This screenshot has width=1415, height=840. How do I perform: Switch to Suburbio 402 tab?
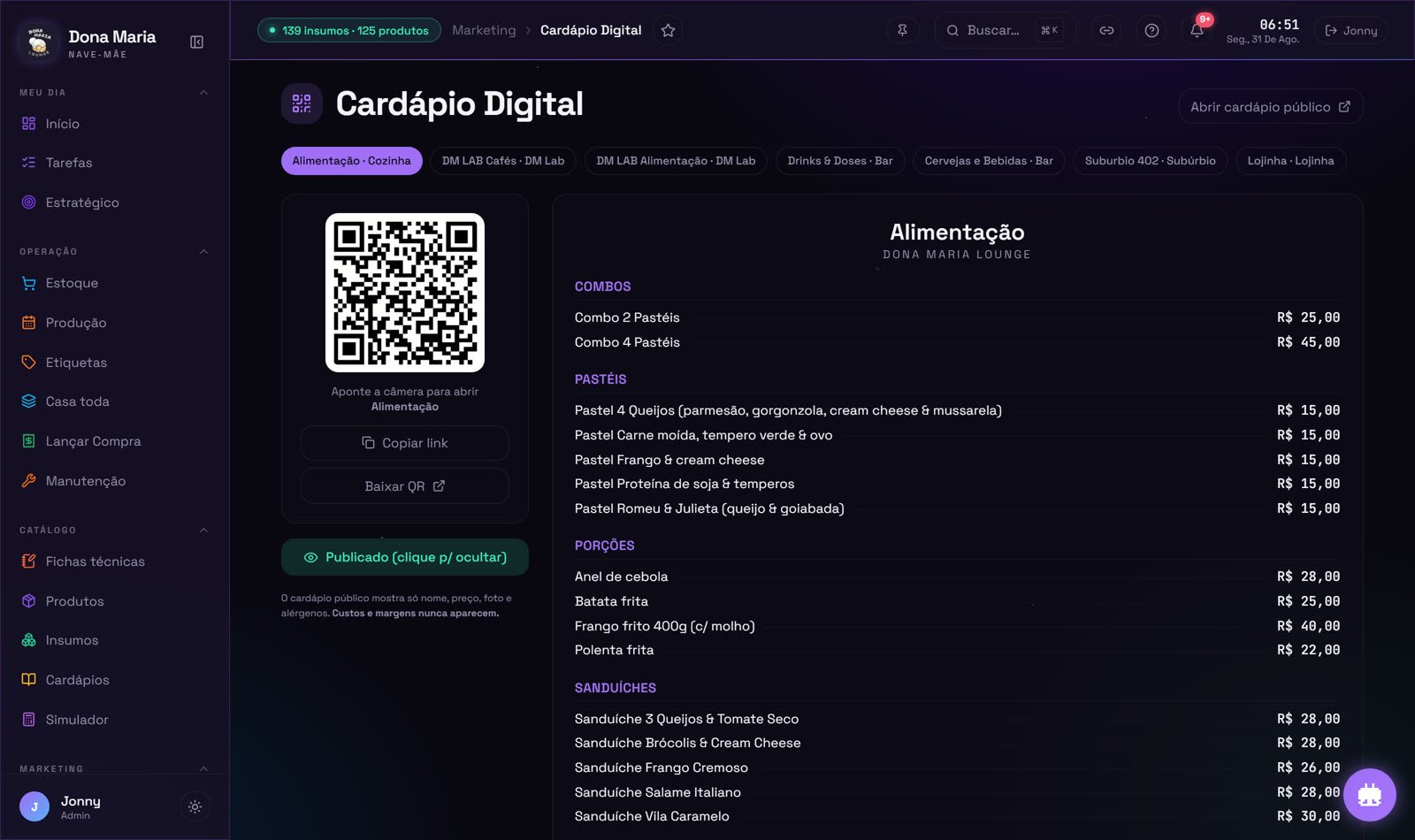pos(1150,161)
